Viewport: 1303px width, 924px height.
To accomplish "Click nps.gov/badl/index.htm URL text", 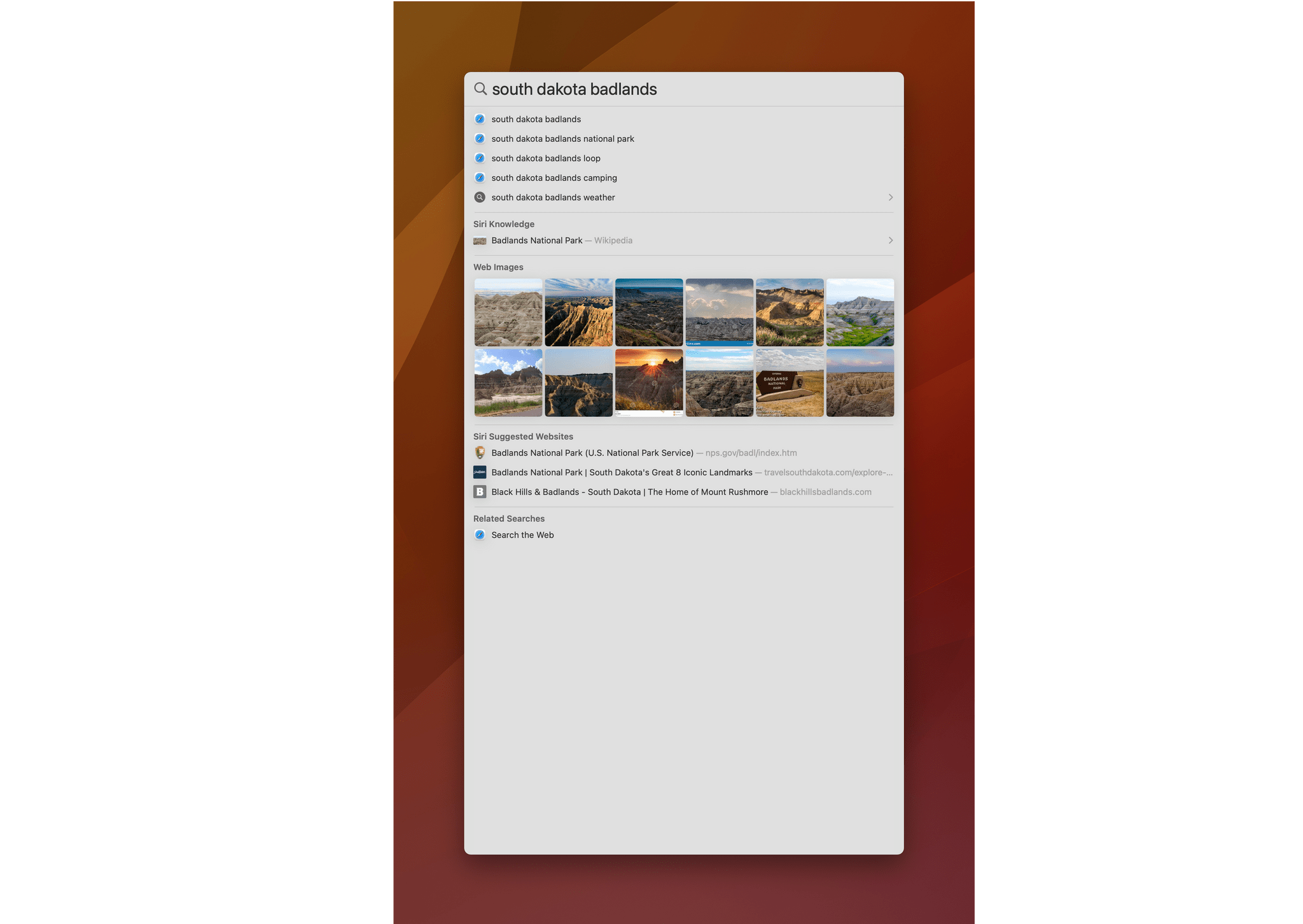I will pos(751,453).
